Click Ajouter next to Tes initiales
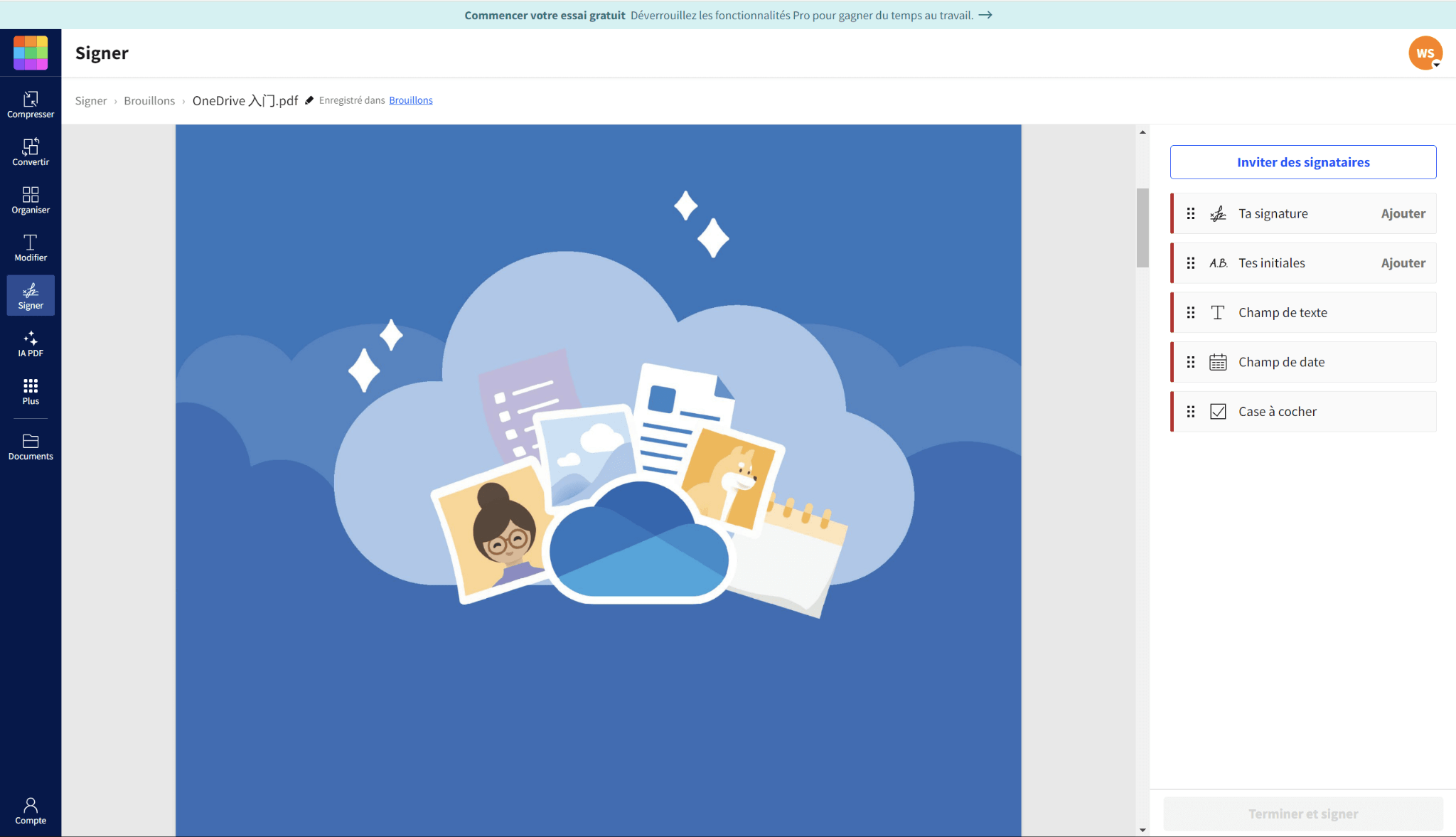1456x837 pixels. (x=1403, y=263)
